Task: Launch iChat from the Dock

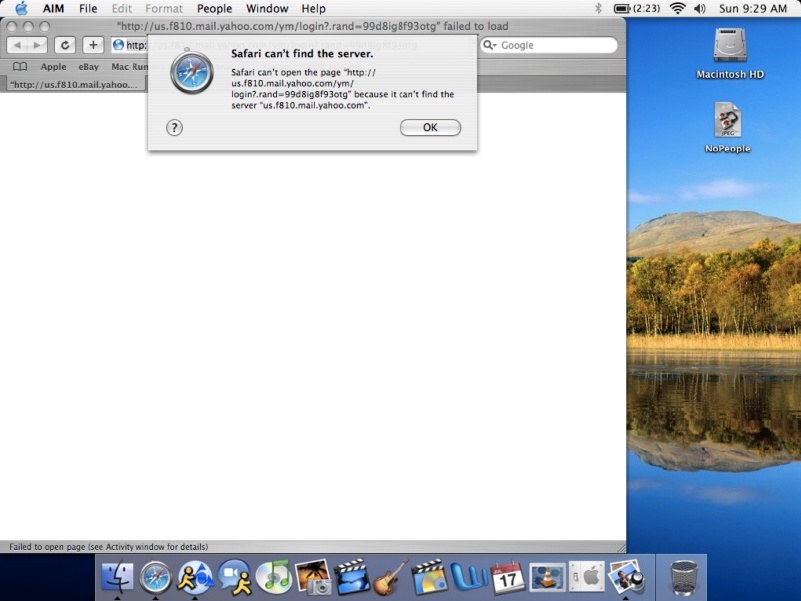Action: [234, 577]
